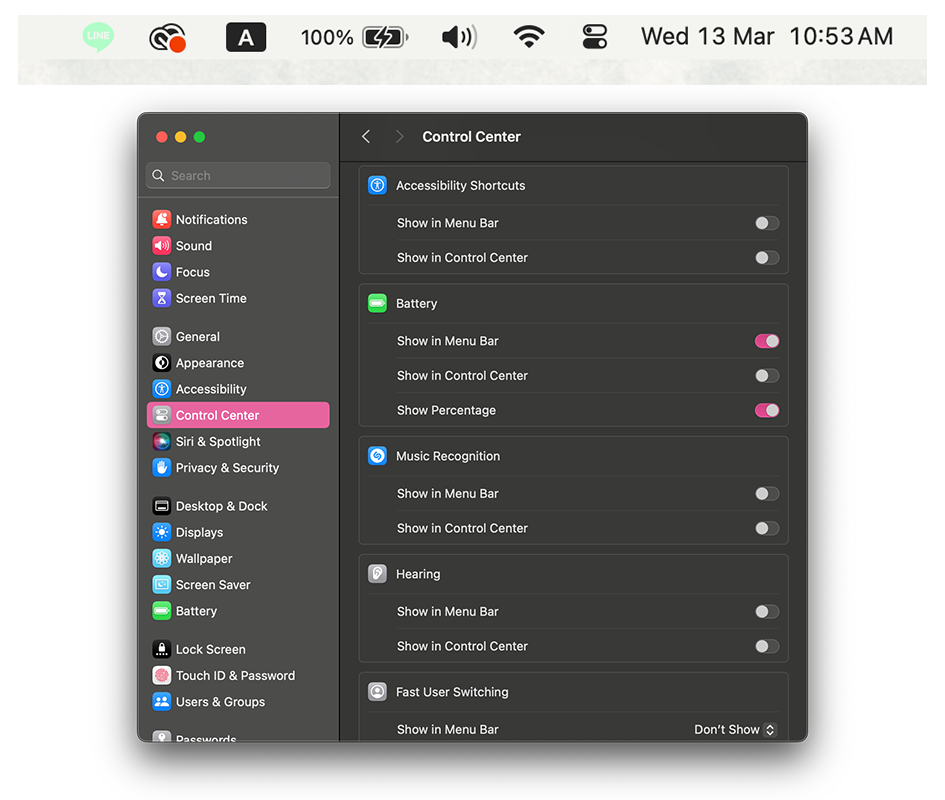The image size is (945, 800).
Task: Toggle Hearing Show in Control Center switch
Action: tap(767, 646)
